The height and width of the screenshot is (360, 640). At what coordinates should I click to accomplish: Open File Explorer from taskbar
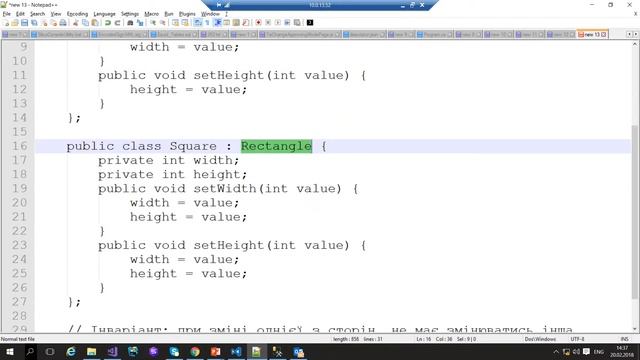tap(92, 351)
